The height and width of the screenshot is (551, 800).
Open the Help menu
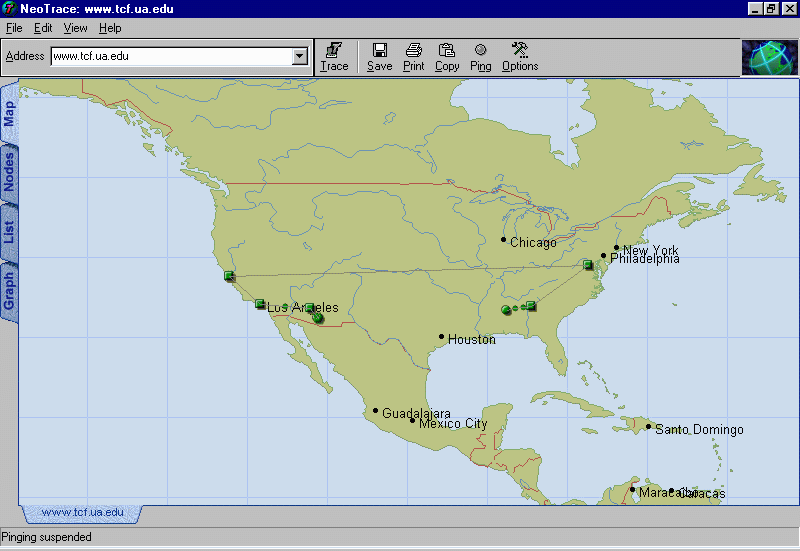(x=110, y=28)
